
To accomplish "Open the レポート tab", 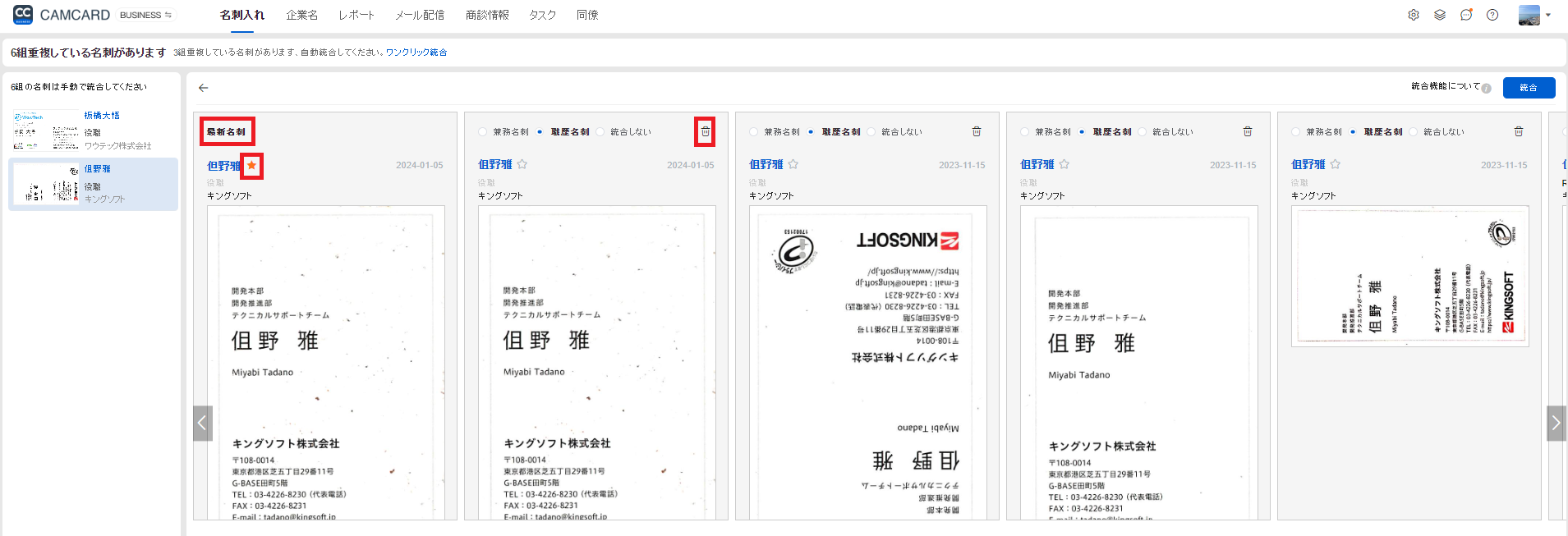I will click(356, 15).
